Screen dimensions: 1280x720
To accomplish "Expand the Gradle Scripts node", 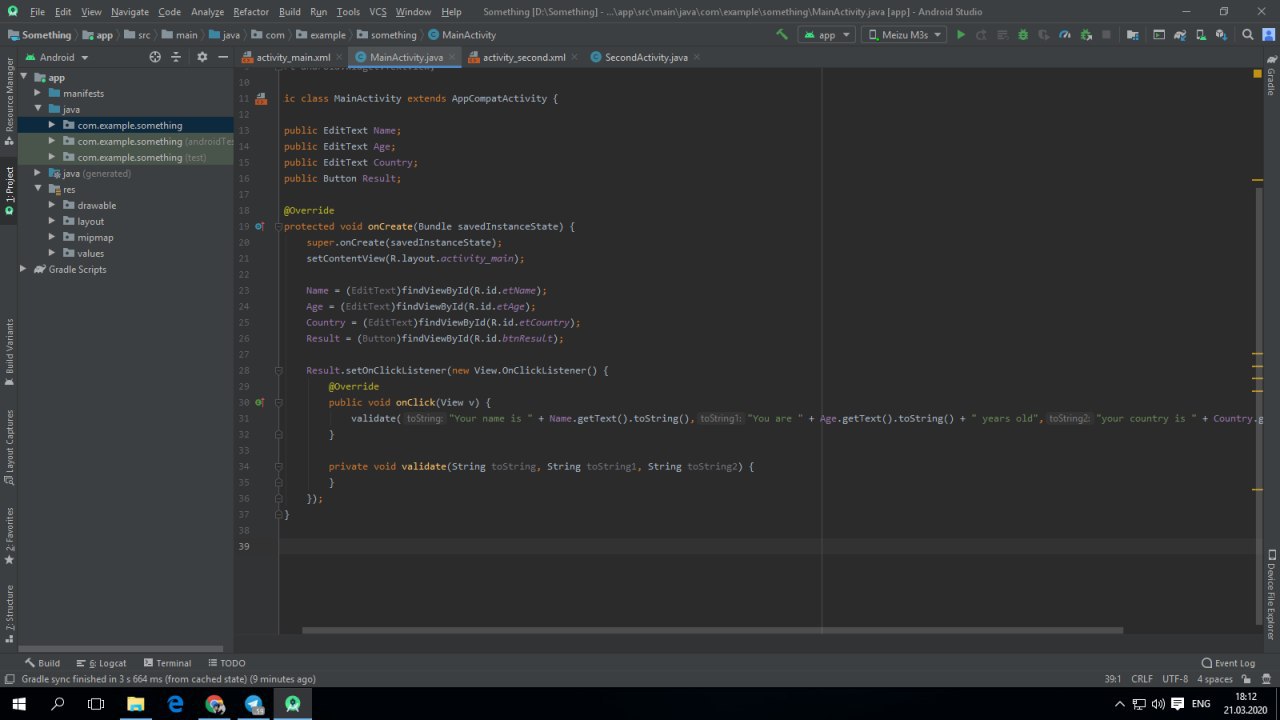I will (x=24, y=269).
